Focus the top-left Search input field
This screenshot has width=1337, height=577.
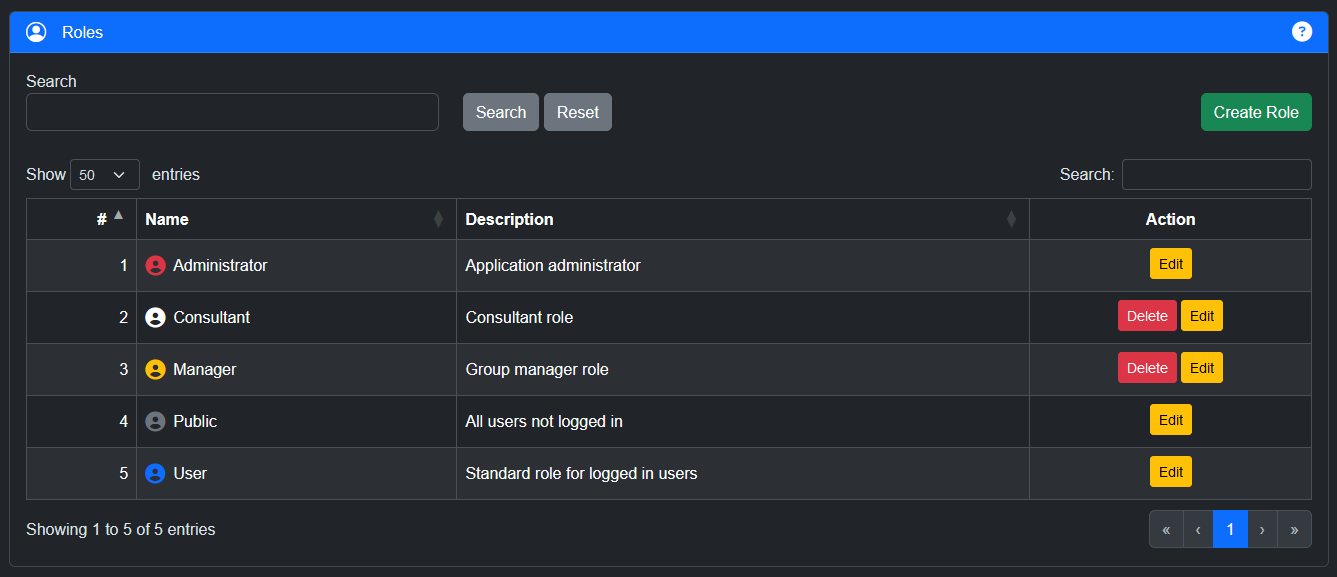click(232, 112)
